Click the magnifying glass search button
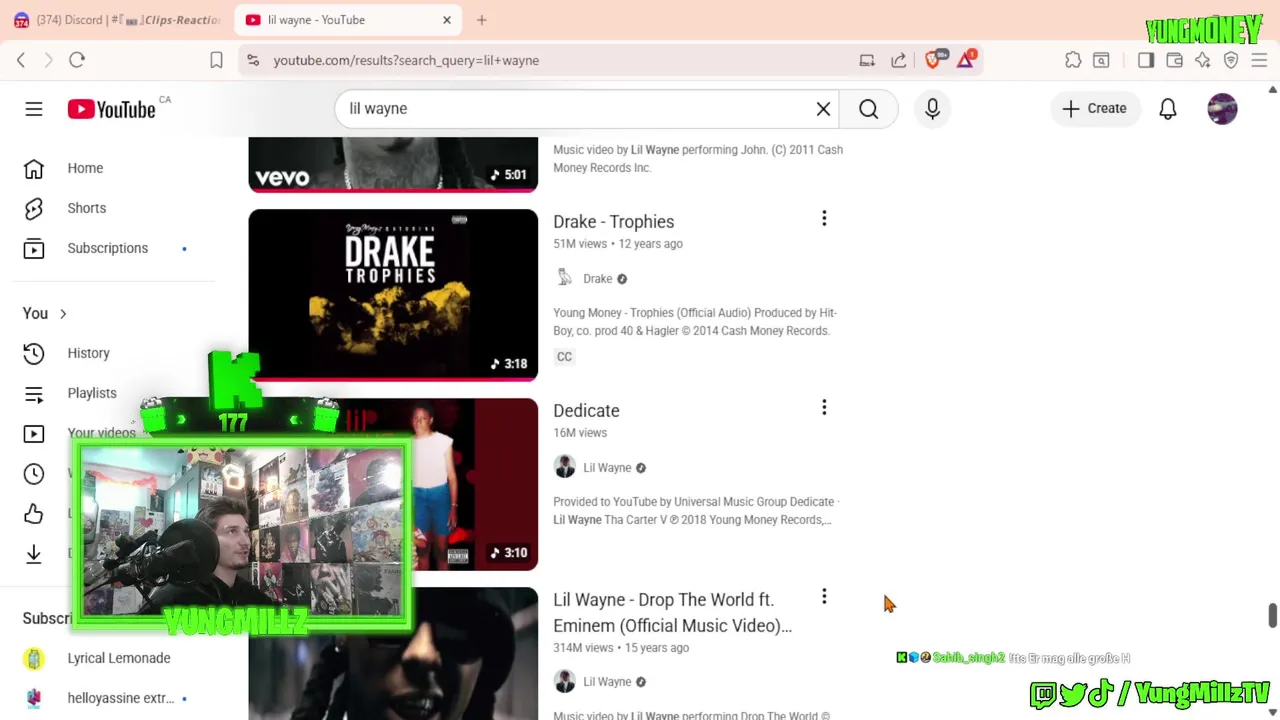The image size is (1280, 720). (x=868, y=109)
